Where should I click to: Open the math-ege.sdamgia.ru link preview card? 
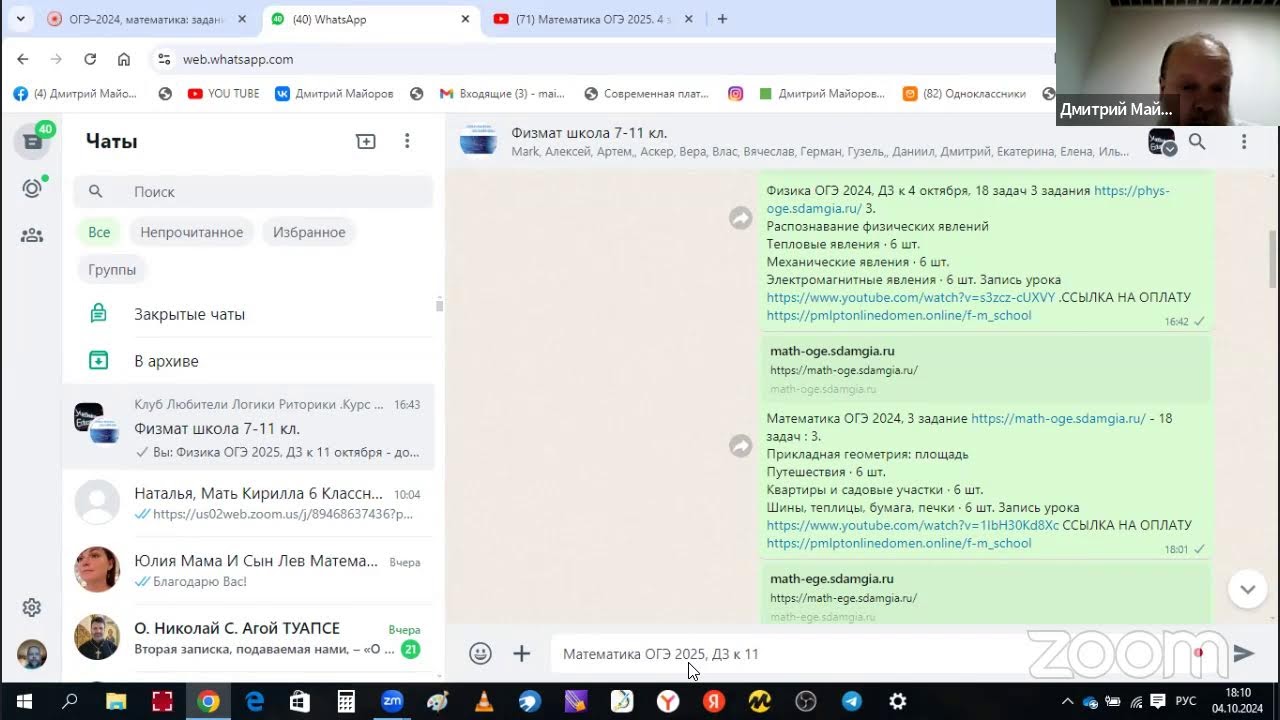986,596
